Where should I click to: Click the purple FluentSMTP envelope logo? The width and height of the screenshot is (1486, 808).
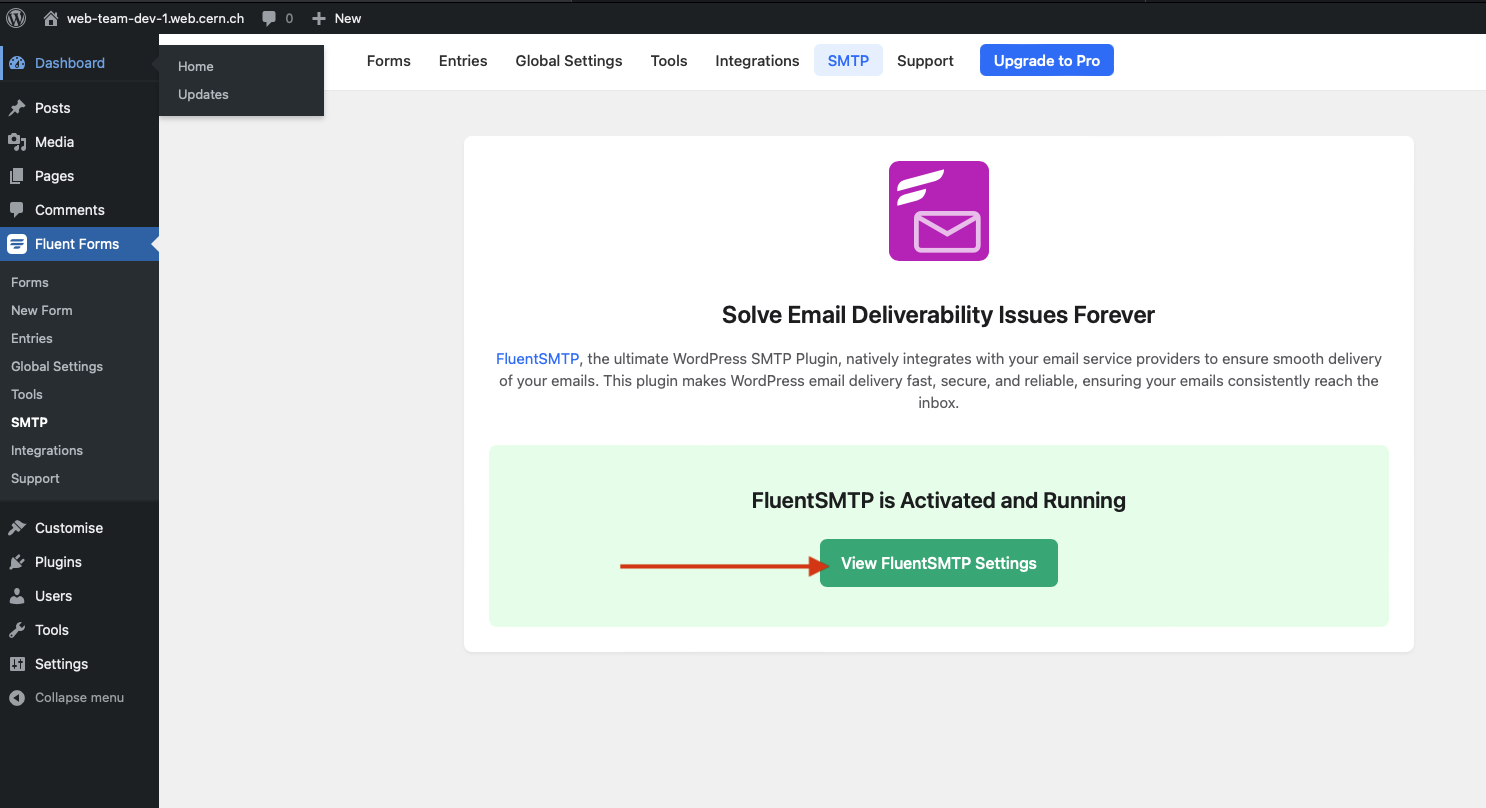tap(939, 211)
